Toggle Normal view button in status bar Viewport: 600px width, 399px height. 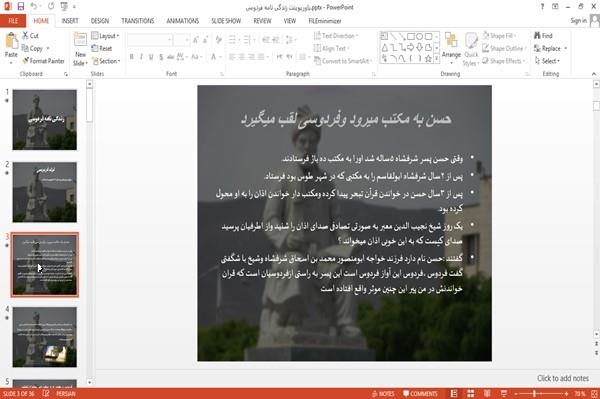(454, 394)
